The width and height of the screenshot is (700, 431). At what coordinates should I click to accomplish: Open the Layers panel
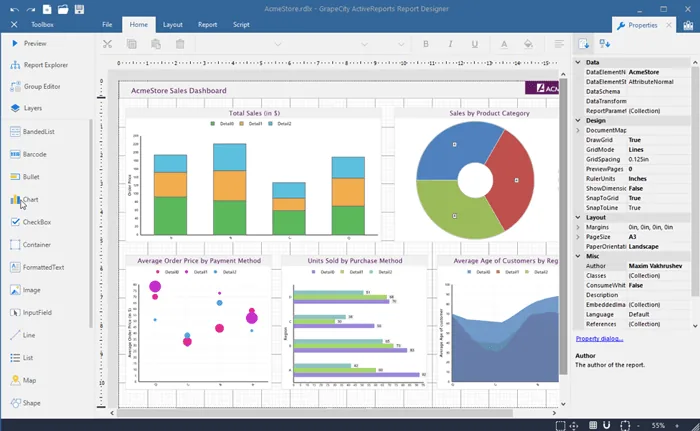(26, 108)
